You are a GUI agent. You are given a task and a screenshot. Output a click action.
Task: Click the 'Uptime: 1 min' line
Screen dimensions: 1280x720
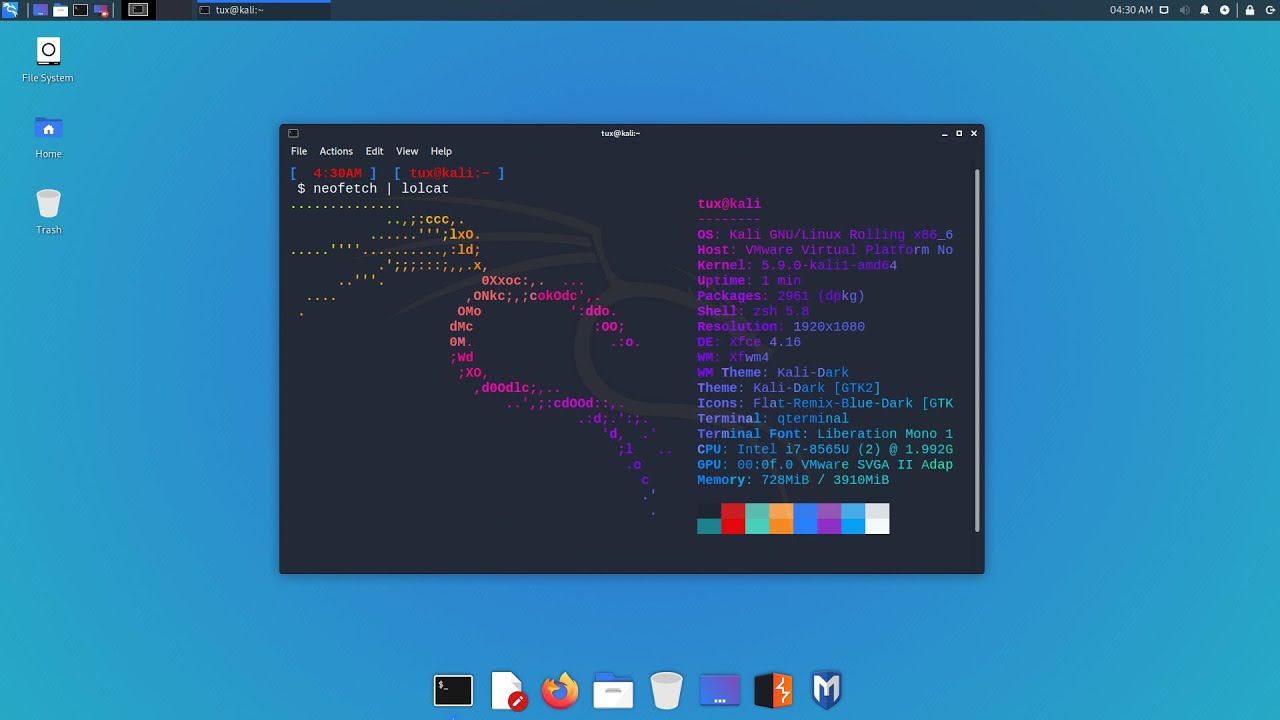pos(749,281)
